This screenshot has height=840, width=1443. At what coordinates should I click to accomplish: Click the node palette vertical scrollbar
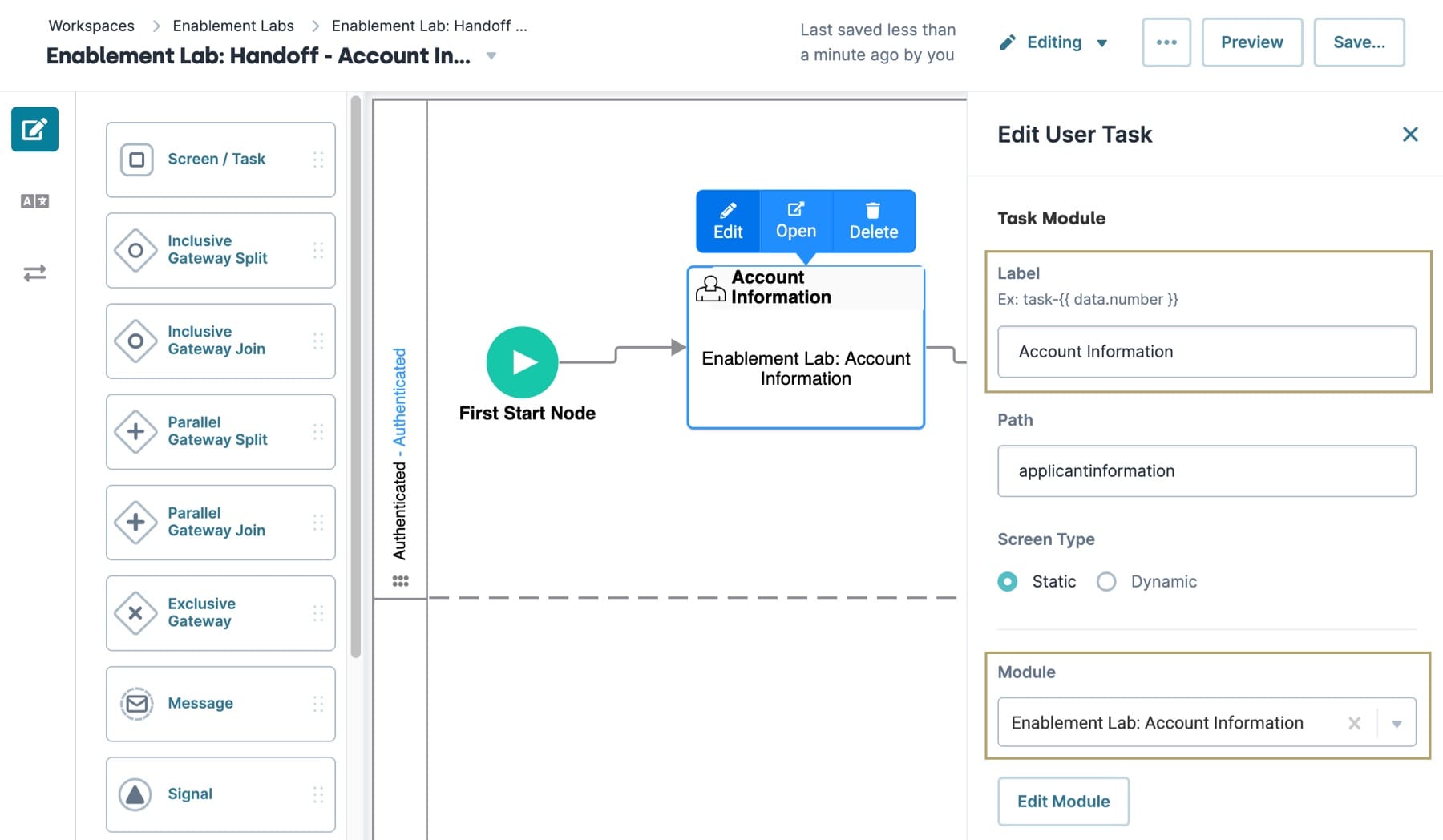tap(356, 377)
